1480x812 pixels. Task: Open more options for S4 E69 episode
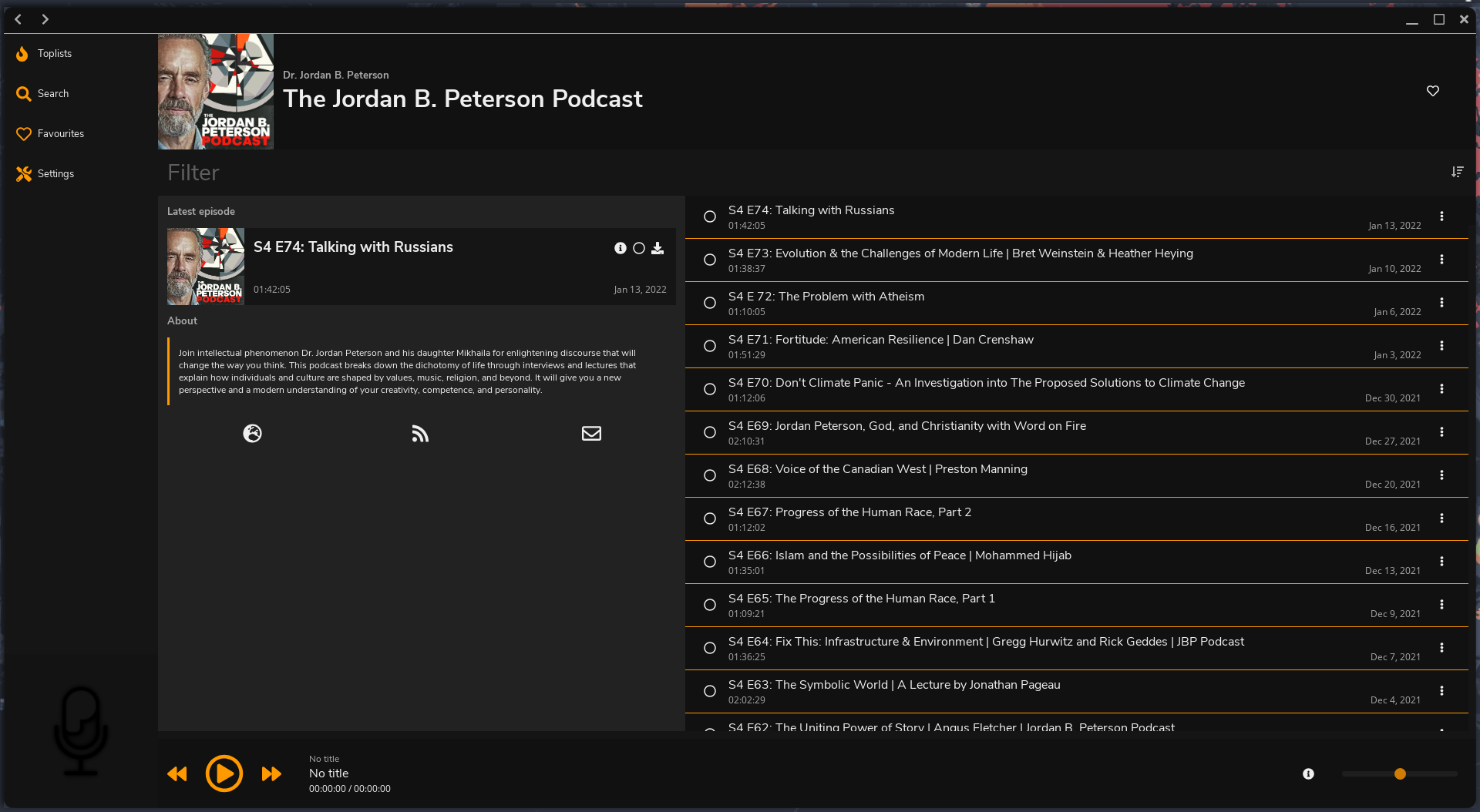click(1441, 432)
